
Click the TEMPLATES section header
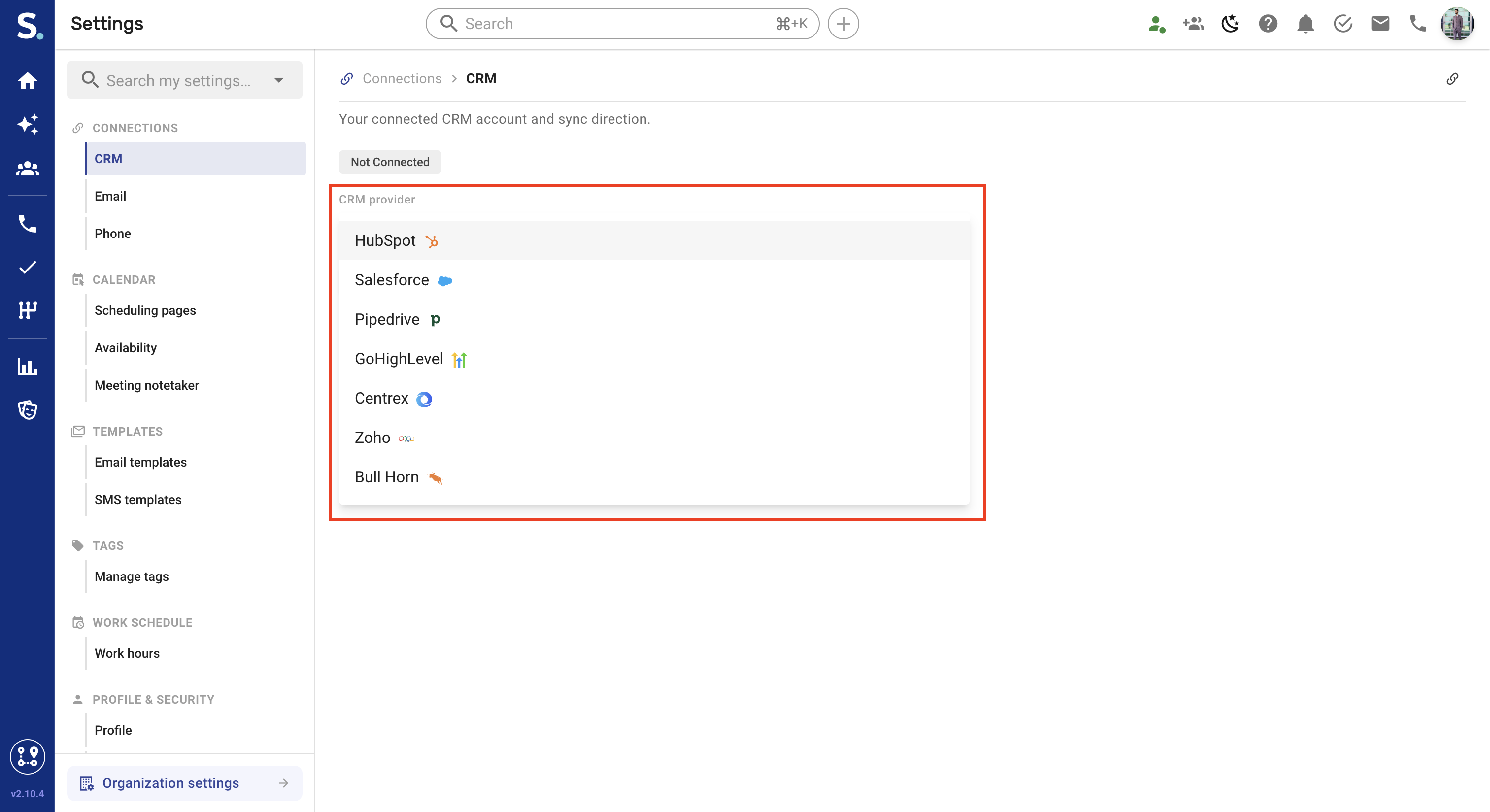pos(127,432)
